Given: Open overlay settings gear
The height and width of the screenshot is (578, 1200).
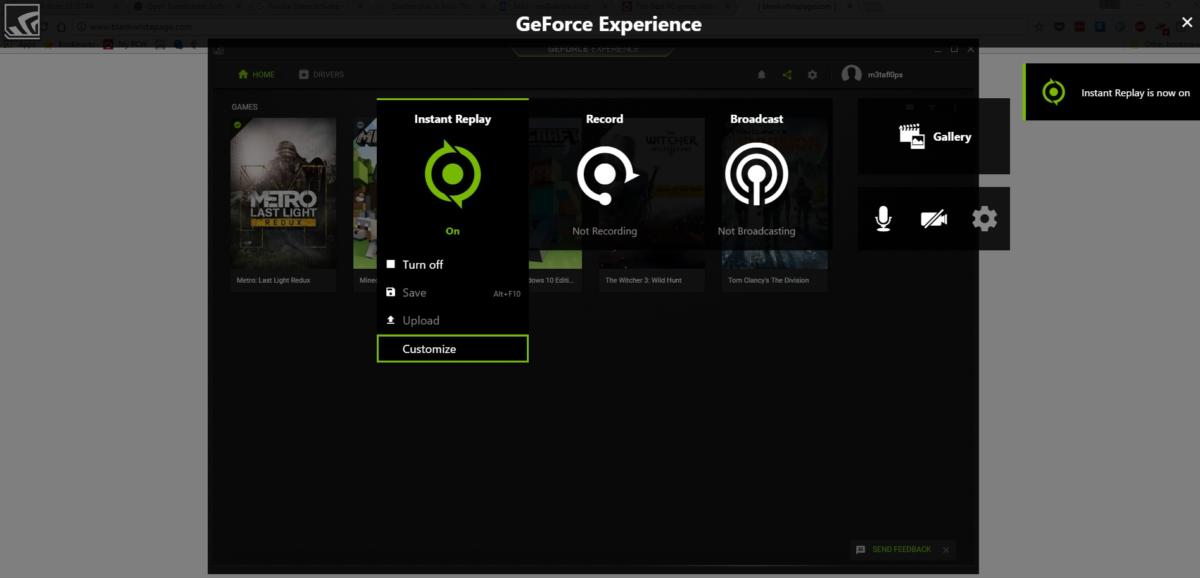Looking at the screenshot, I should tap(985, 219).
